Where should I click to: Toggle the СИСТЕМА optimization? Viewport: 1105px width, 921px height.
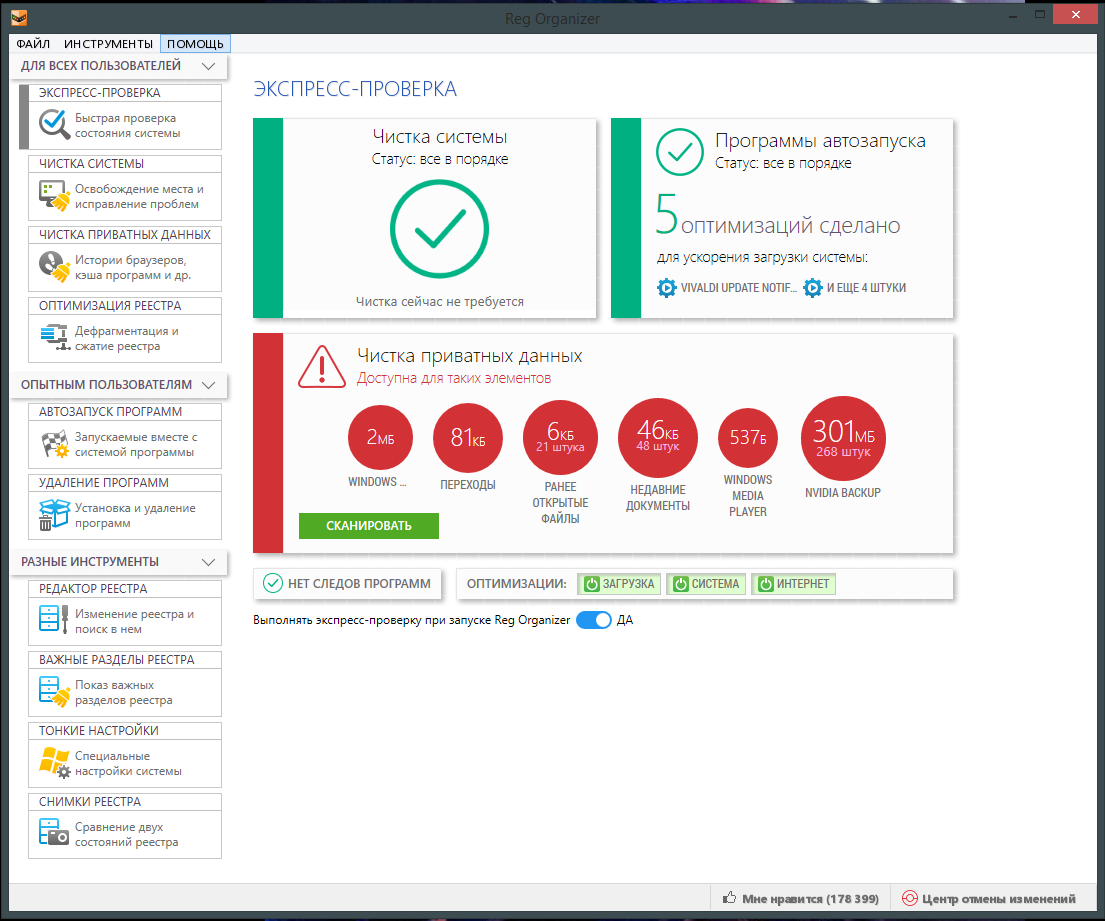pos(705,584)
